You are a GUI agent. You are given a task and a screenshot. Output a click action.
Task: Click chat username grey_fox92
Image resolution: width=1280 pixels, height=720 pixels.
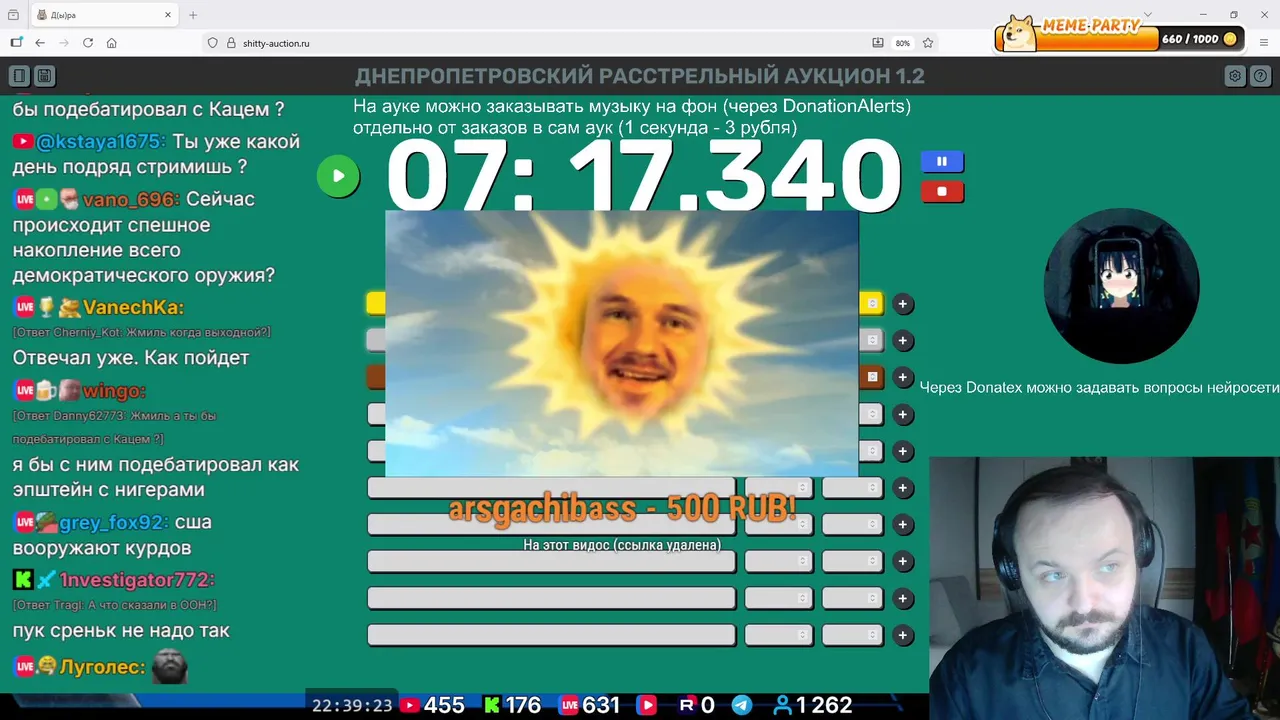[114, 522]
